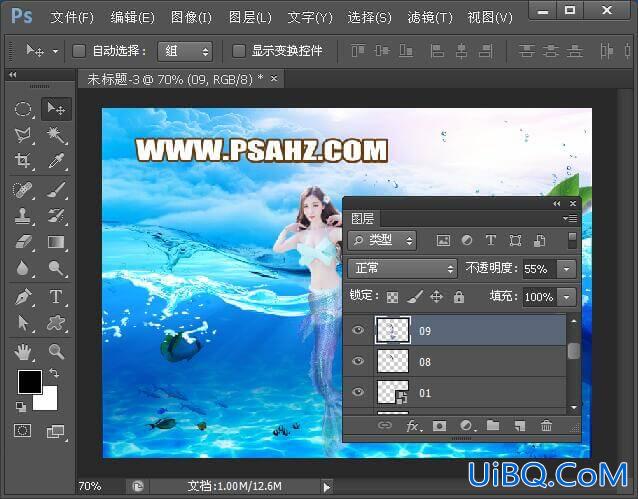Open the File menu
638x499 pixels.
(x=72, y=18)
